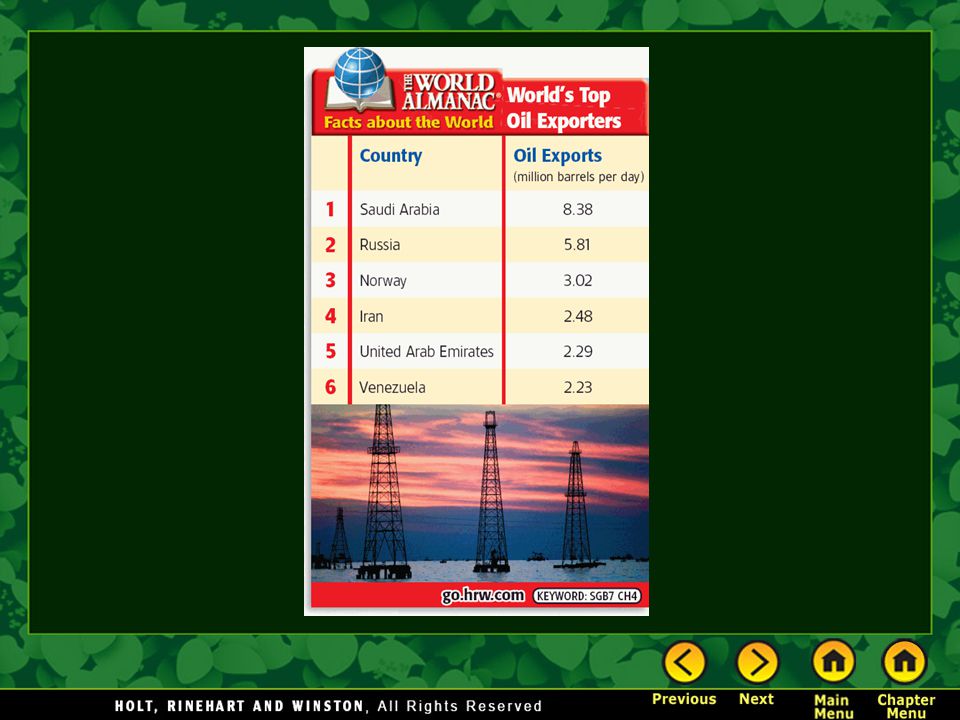Click the value 2.48
The height and width of the screenshot is (720, 960).
[x=578, y=317]
